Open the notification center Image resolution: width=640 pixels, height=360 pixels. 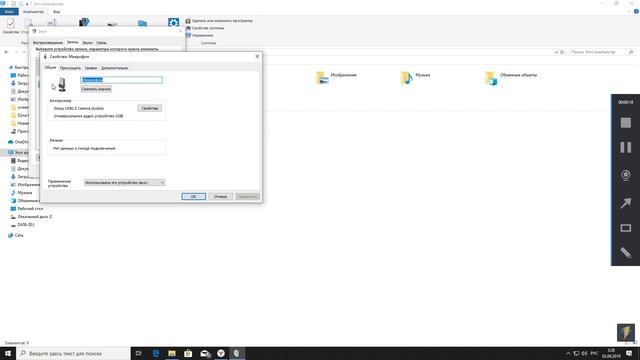[x=629, y=353]
